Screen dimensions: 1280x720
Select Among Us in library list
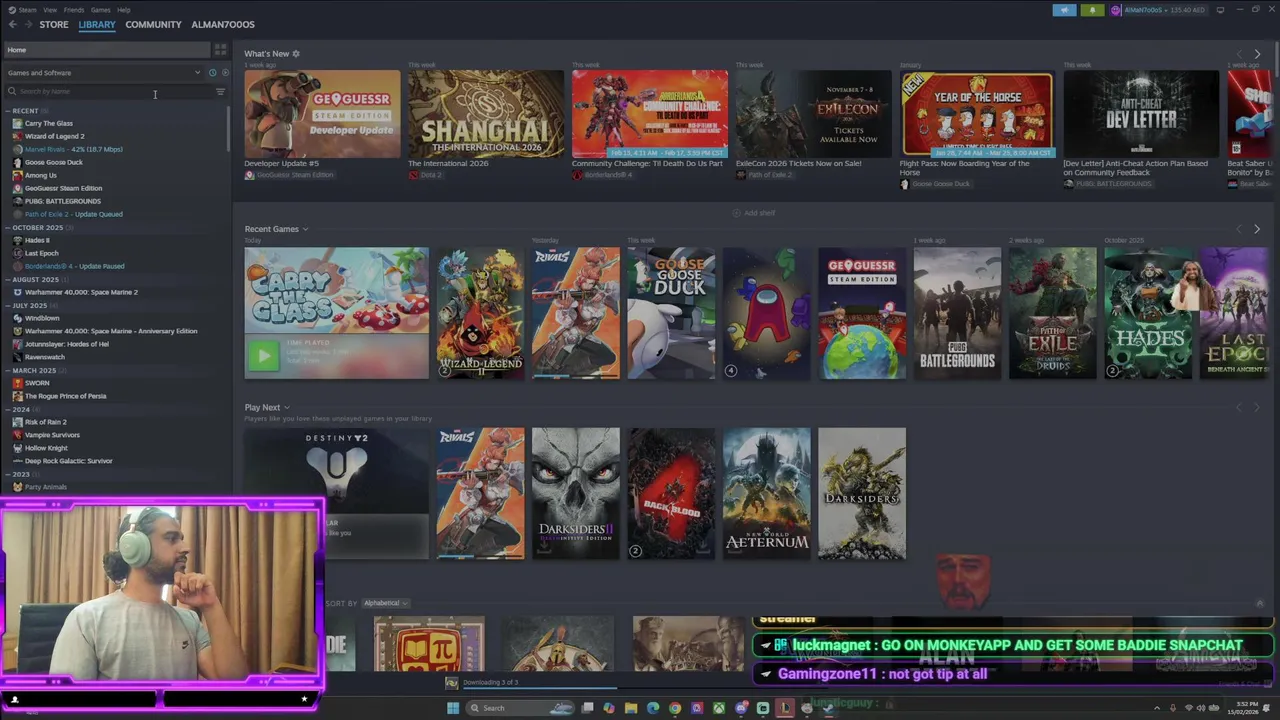[40, 176]
